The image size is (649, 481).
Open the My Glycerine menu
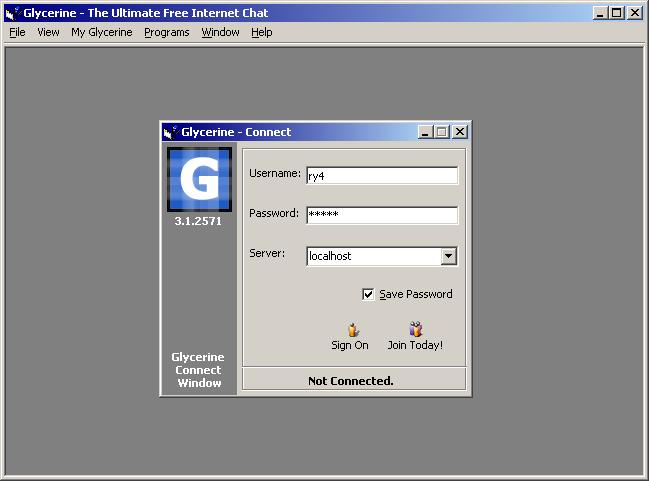pyautogui.click(x=101, y=32)
